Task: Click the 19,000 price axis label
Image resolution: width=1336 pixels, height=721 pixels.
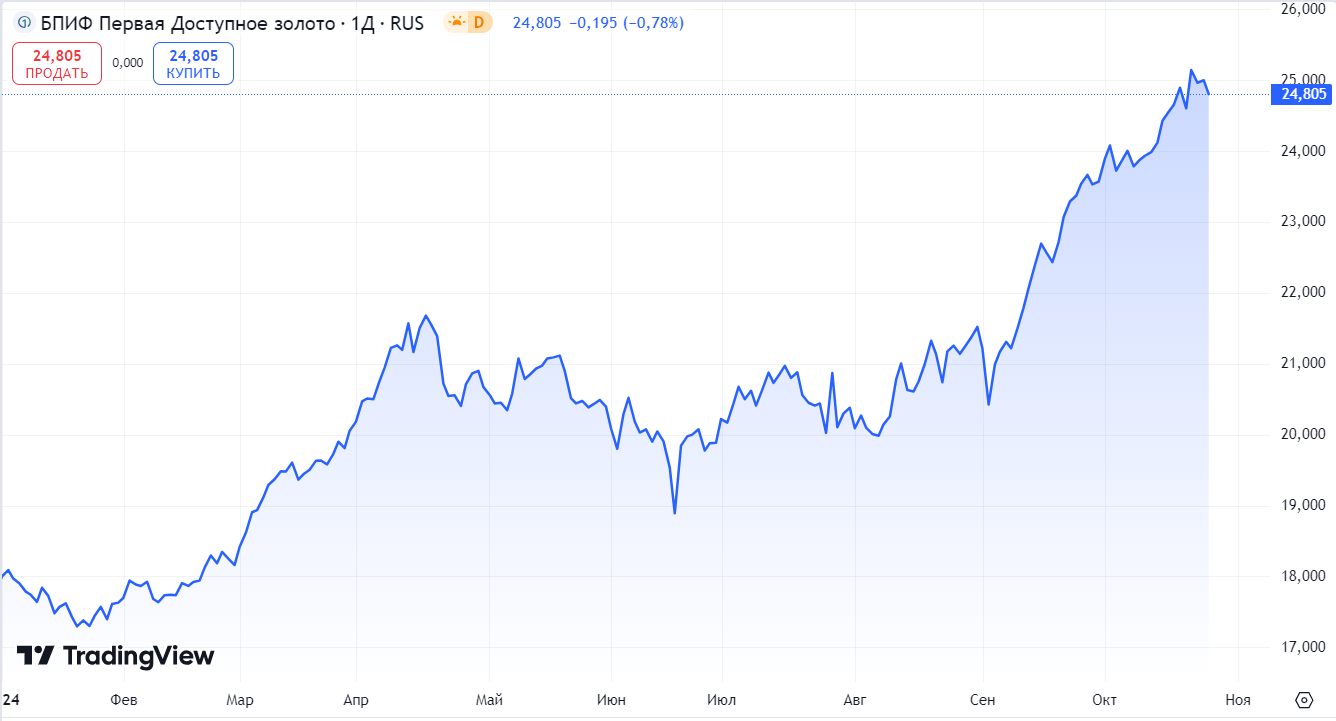Action: (1301, 505)
